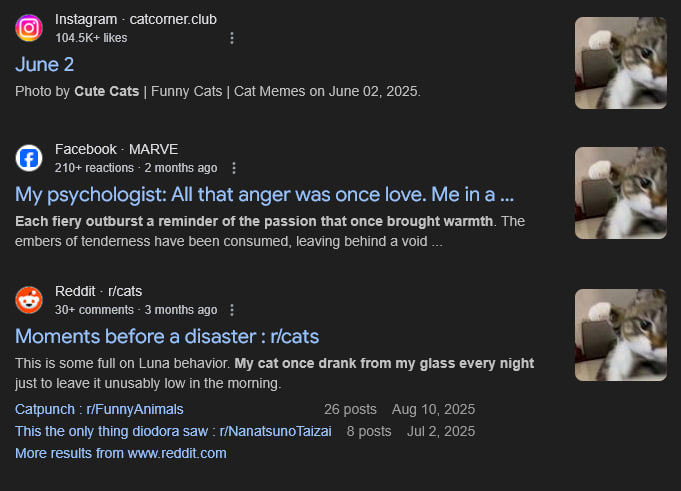Image resolution: width=681 pixels, height=491 pixels.
Task: Open the Reddit result's three-dot menu
Action: (232, 310)
